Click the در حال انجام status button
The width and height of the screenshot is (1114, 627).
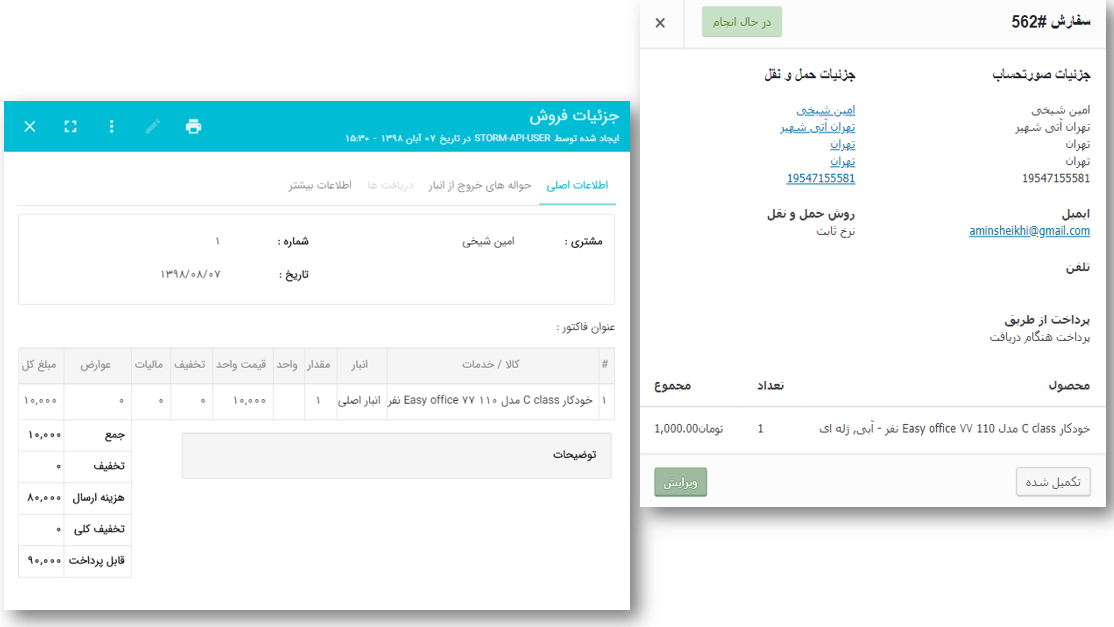tap(742, 22)
